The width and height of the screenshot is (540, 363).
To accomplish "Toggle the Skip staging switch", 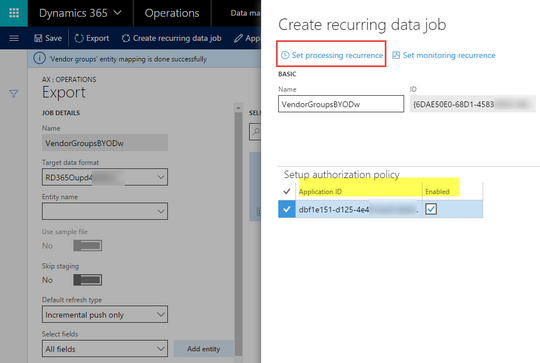I will [87, 280].
